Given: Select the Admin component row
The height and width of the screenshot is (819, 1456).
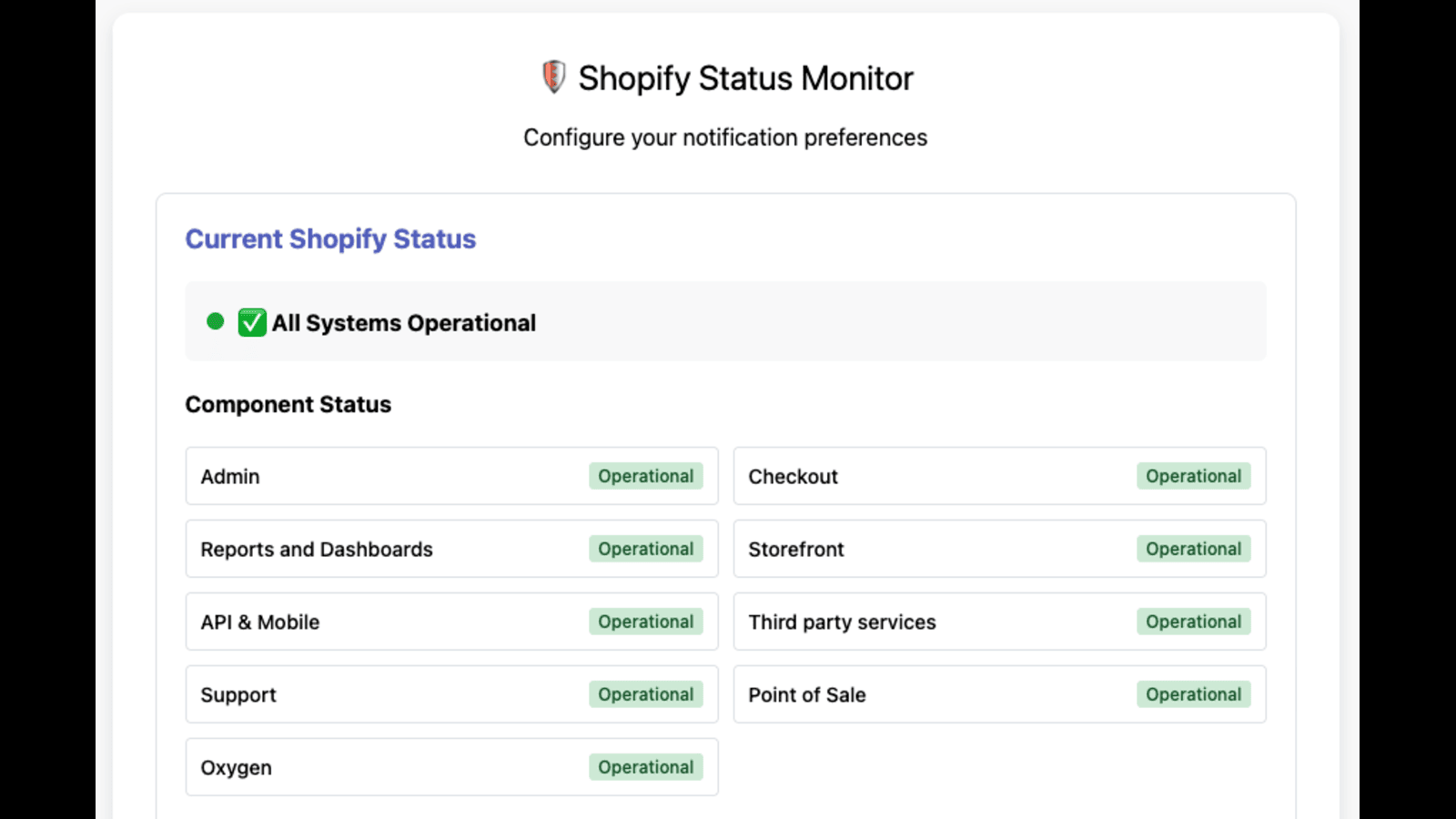Looking at the screenshot, I should 452,476.
